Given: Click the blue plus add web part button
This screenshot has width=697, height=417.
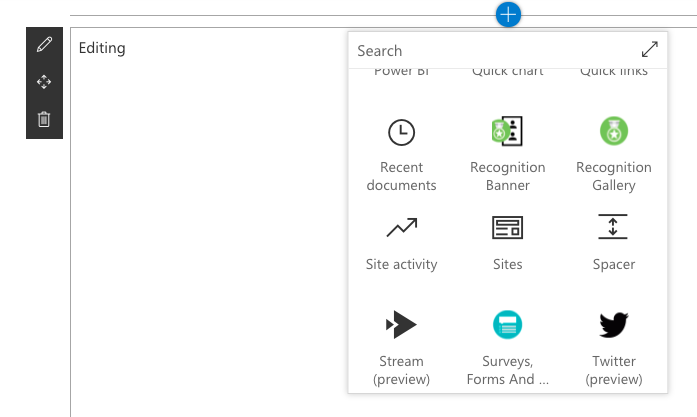Looking at the screenshot, I should pos(508,15).
